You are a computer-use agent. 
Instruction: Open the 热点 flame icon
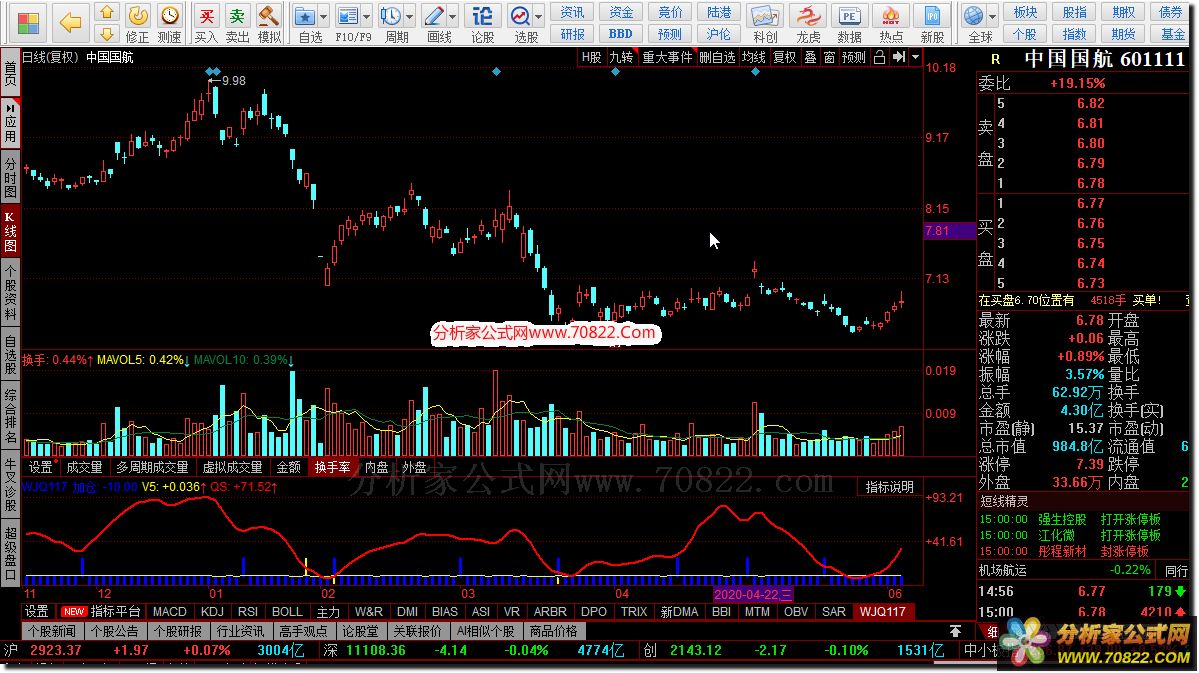[x=891, y=16]
